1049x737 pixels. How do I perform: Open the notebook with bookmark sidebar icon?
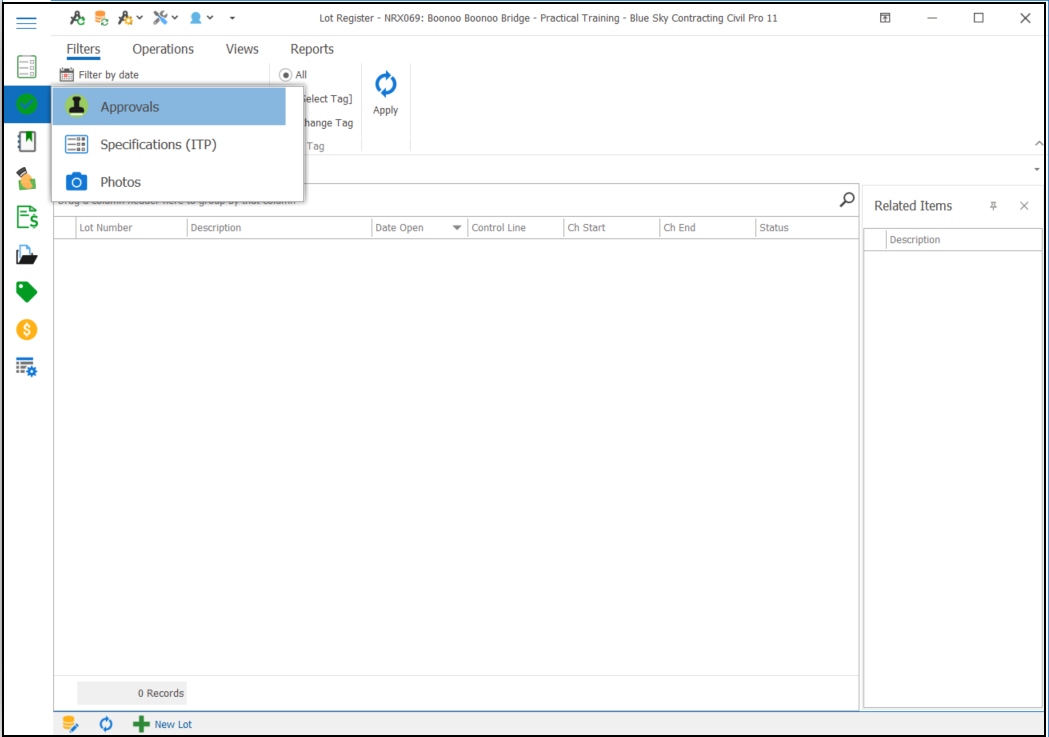(27, 141)
